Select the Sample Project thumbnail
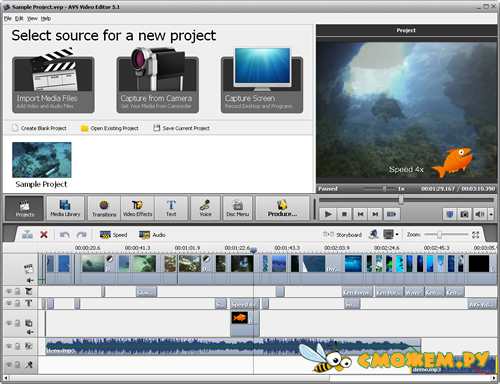Screen dimensions: 500x384 coord(42,160)
